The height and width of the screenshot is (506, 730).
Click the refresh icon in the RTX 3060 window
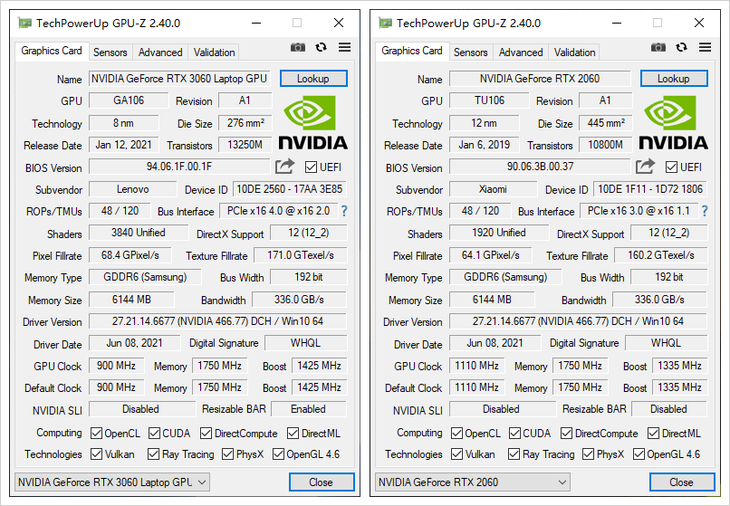(321, 47)
